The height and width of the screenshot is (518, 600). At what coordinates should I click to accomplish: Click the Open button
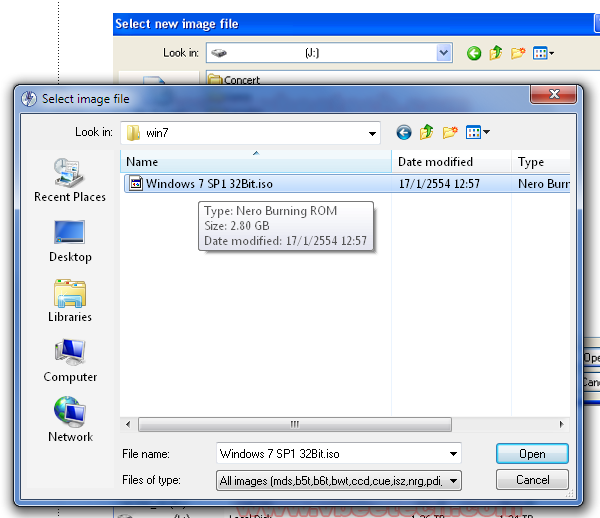tap(532, 454)
